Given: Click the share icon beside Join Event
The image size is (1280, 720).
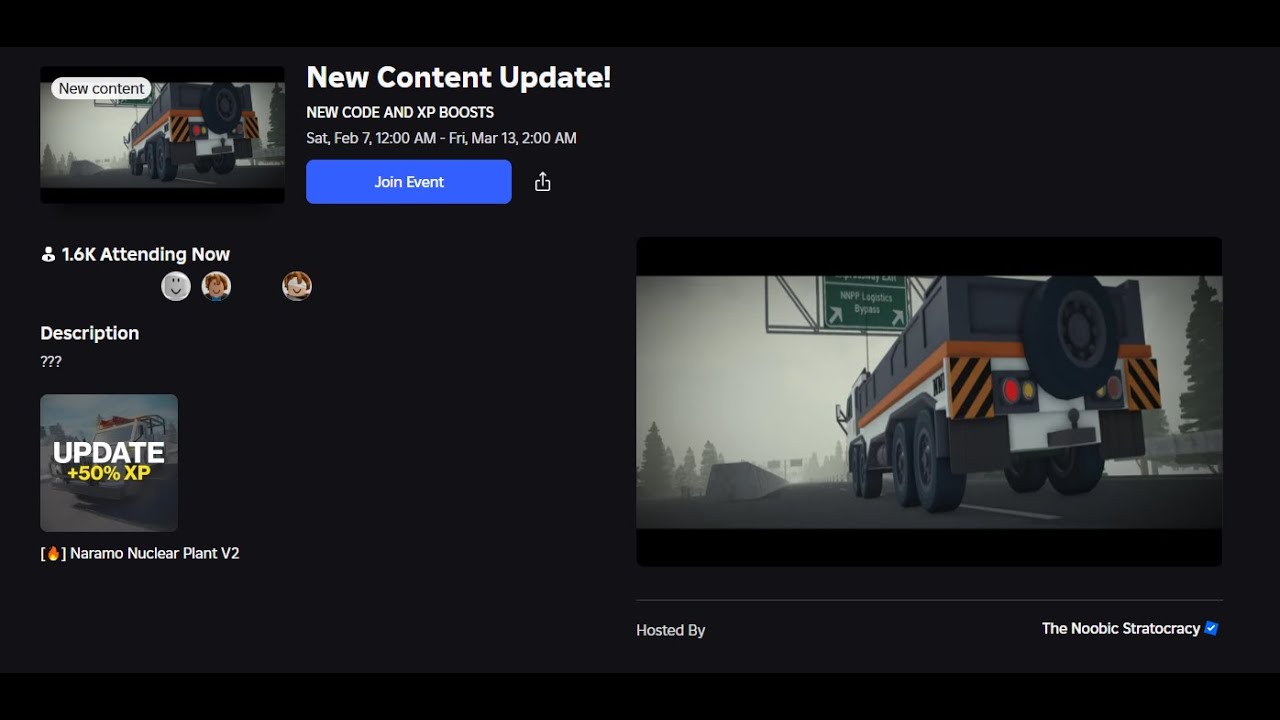Looking at the screenshot, I should tap(542, 182).
